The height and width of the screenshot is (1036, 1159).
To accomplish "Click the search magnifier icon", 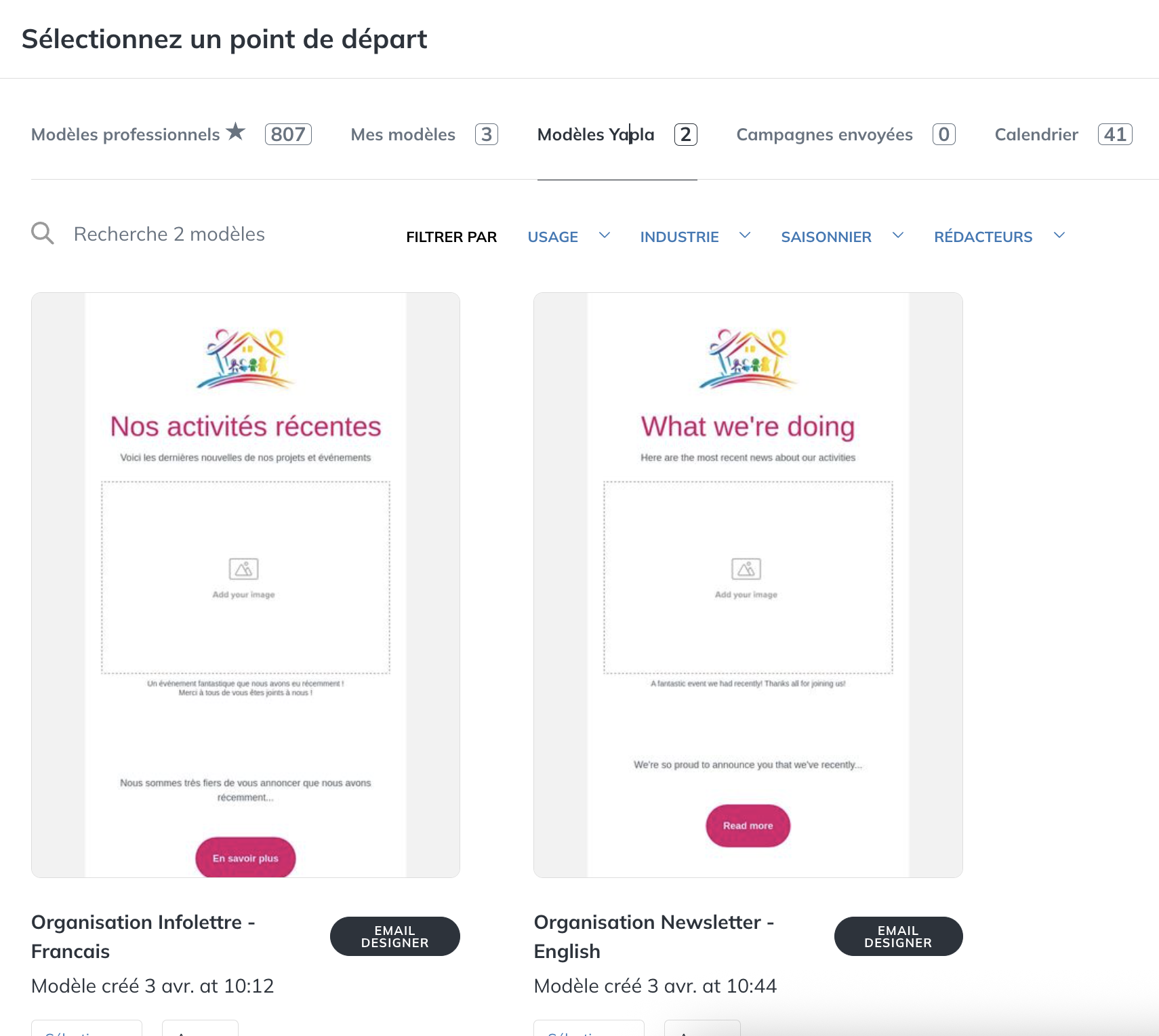I will [43, 233].
